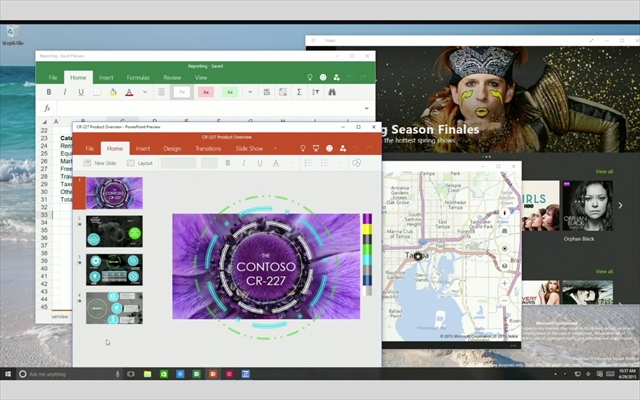Expand the Excel formula bar
640x400 pixels.
click(x=367, y=108)
